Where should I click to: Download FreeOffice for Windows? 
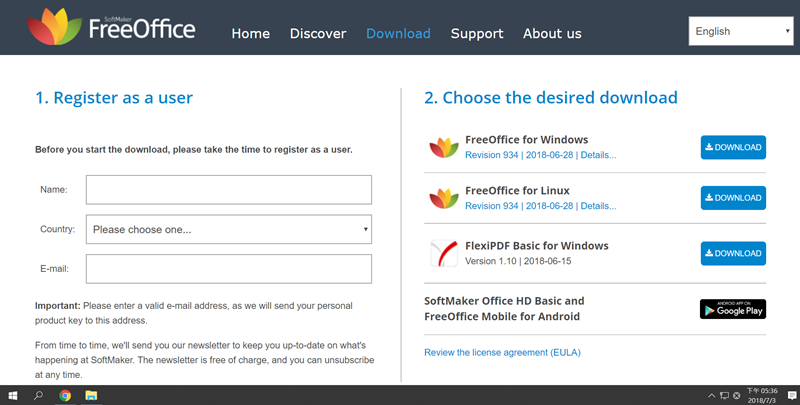(733, 147)
